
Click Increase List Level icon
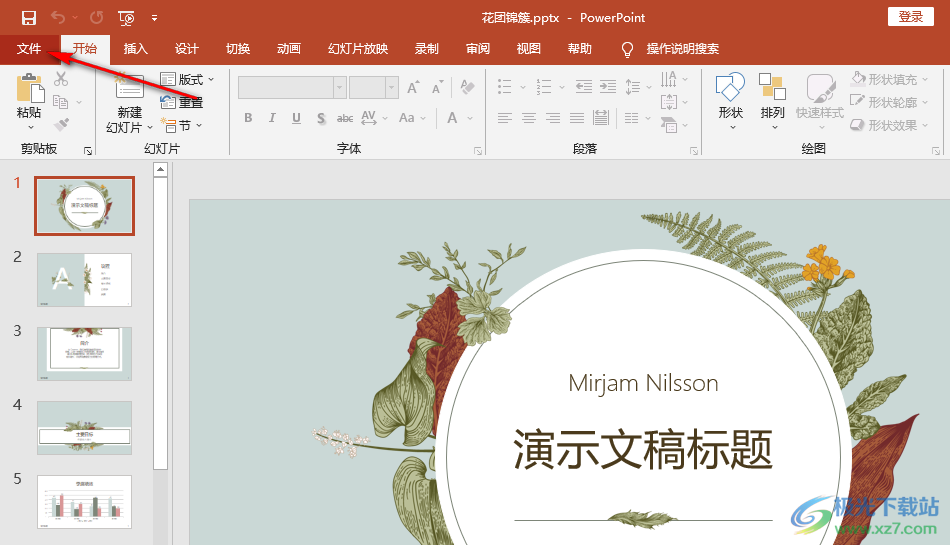(608, 87)
